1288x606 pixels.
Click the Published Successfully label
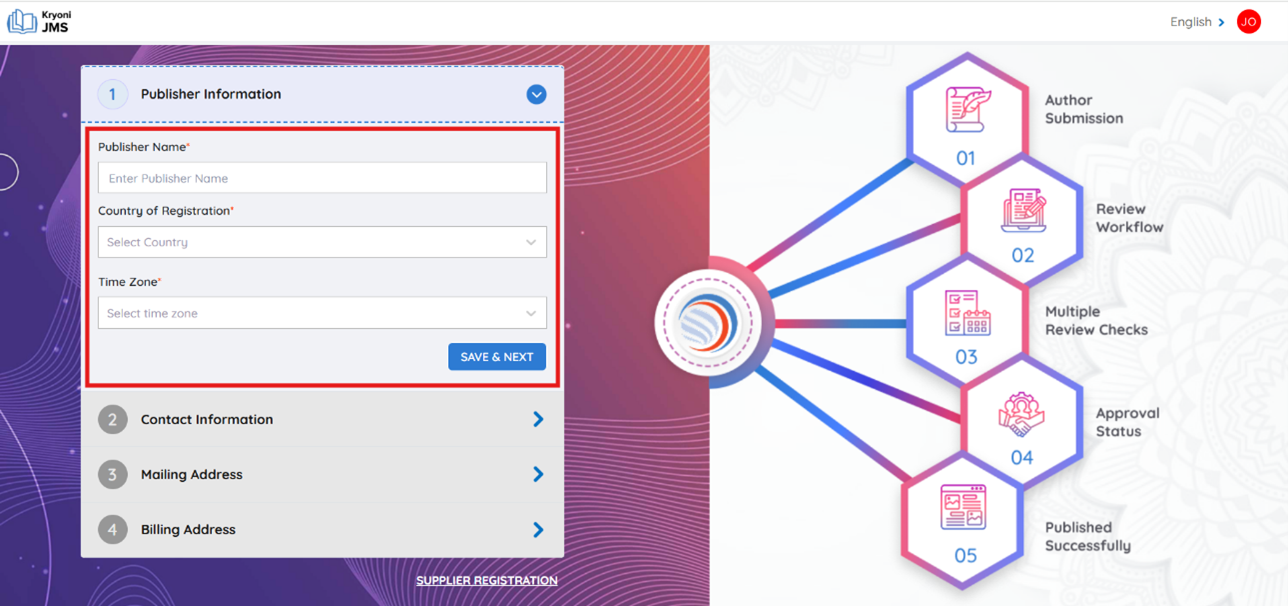(x=1088, y=537)
